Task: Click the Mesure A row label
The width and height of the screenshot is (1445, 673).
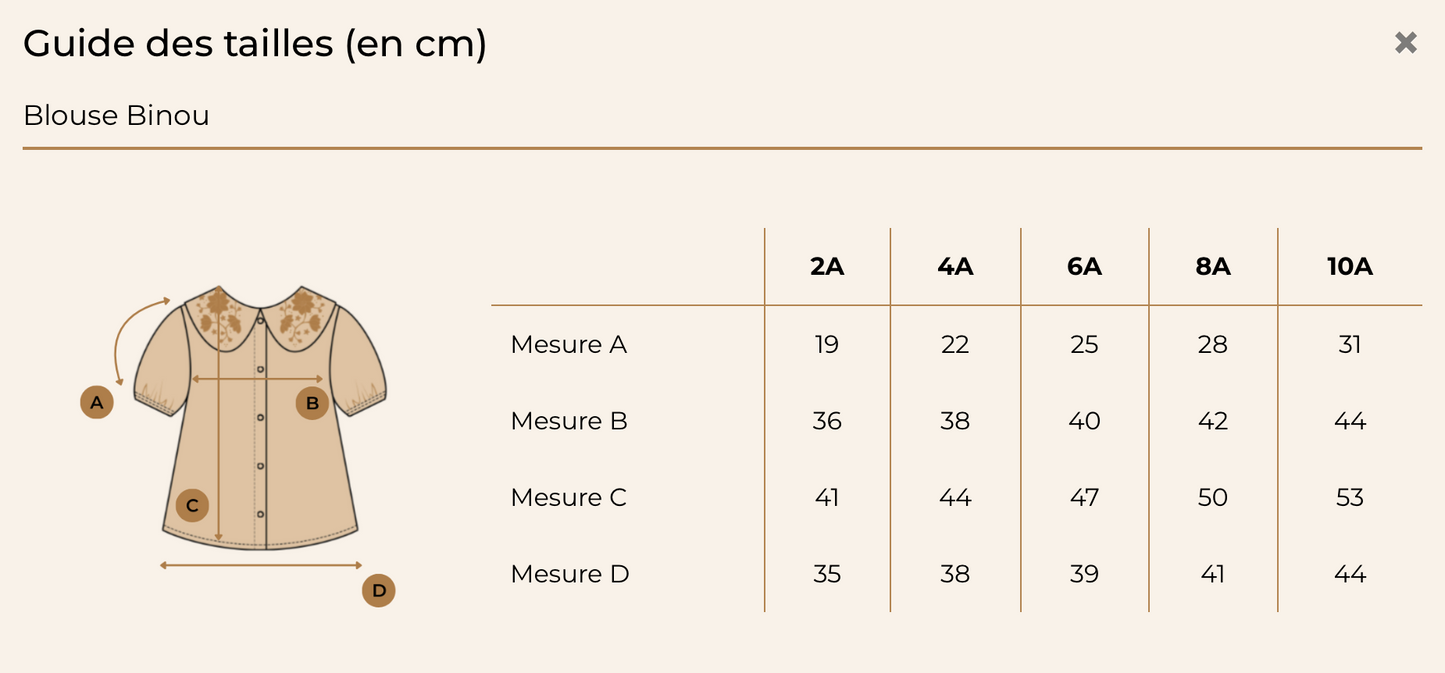Action: pos(568,345)
